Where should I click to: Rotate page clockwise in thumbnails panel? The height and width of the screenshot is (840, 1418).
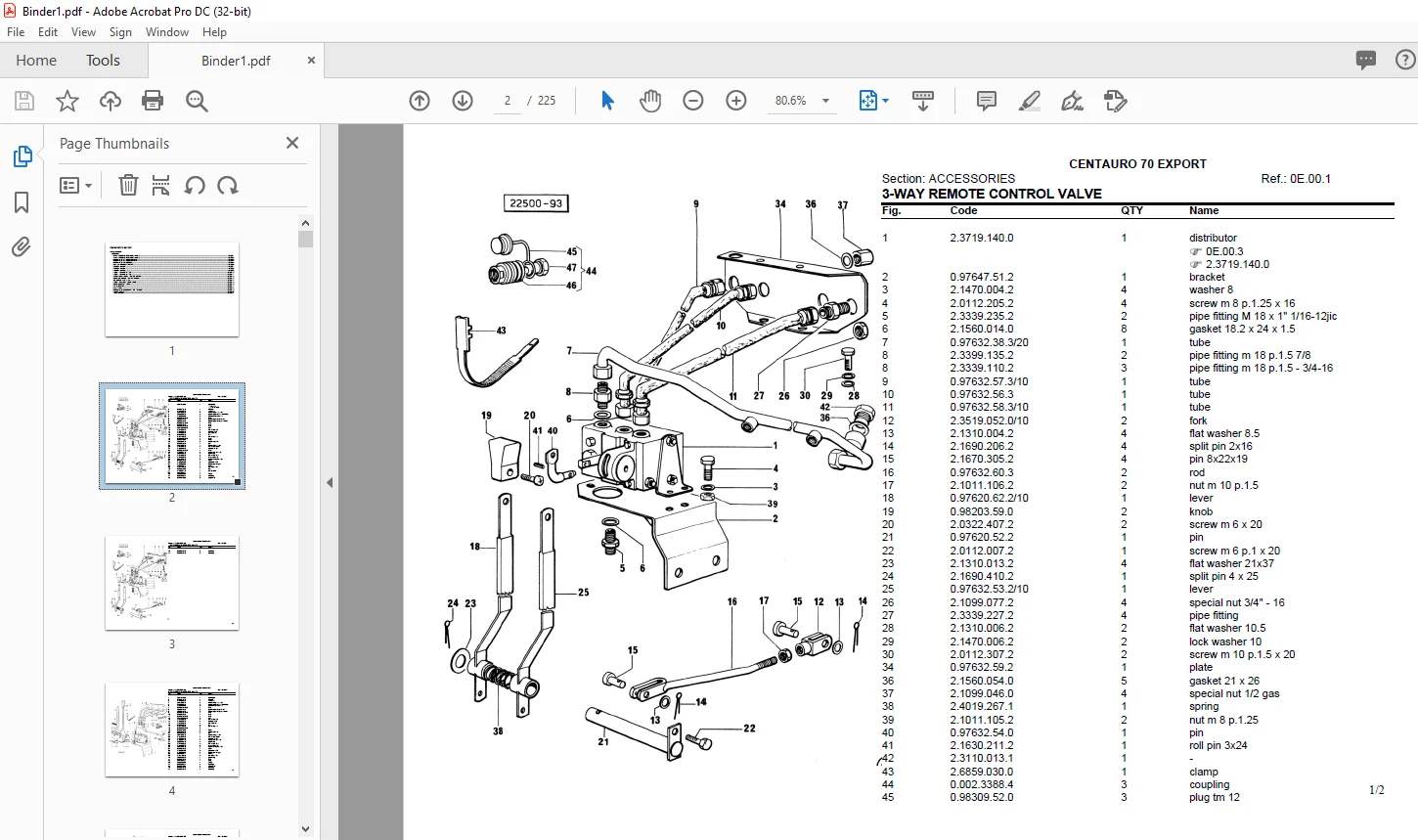pyautogui.click(x=228, y=185)
